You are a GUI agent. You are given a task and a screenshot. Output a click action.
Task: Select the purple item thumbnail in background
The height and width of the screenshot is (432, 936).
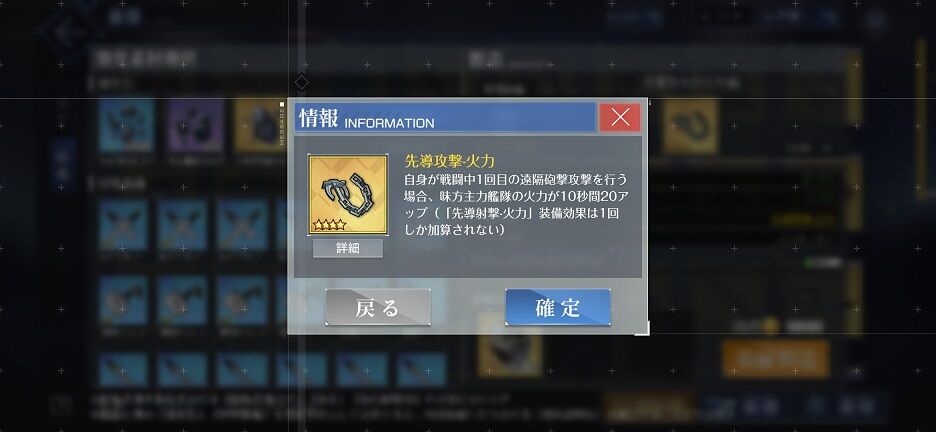tap(195, 126)
